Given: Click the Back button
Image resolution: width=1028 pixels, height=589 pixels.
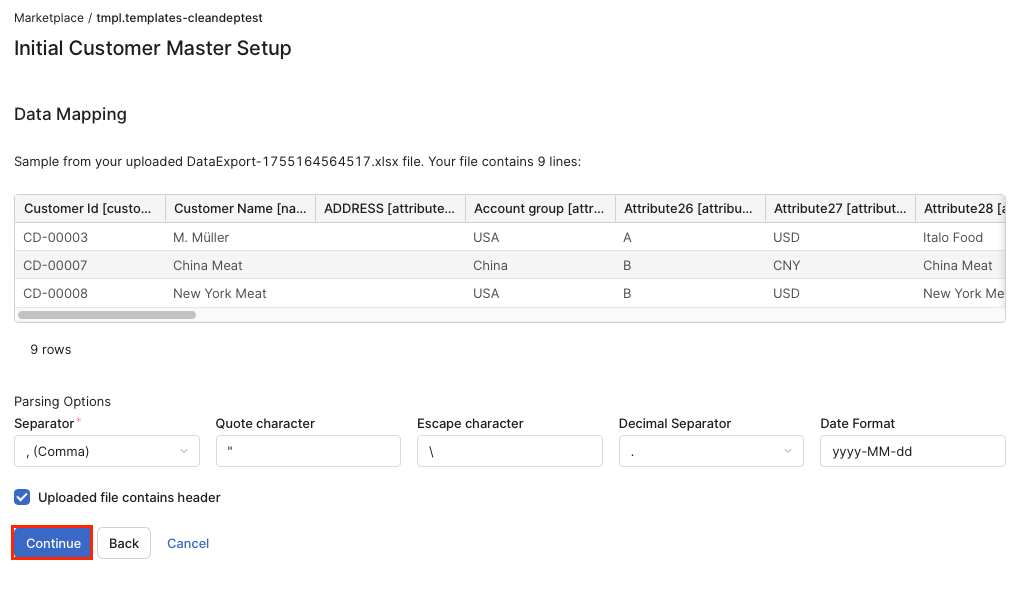Looking at the screenshot, I should click(x=123, y=542).
